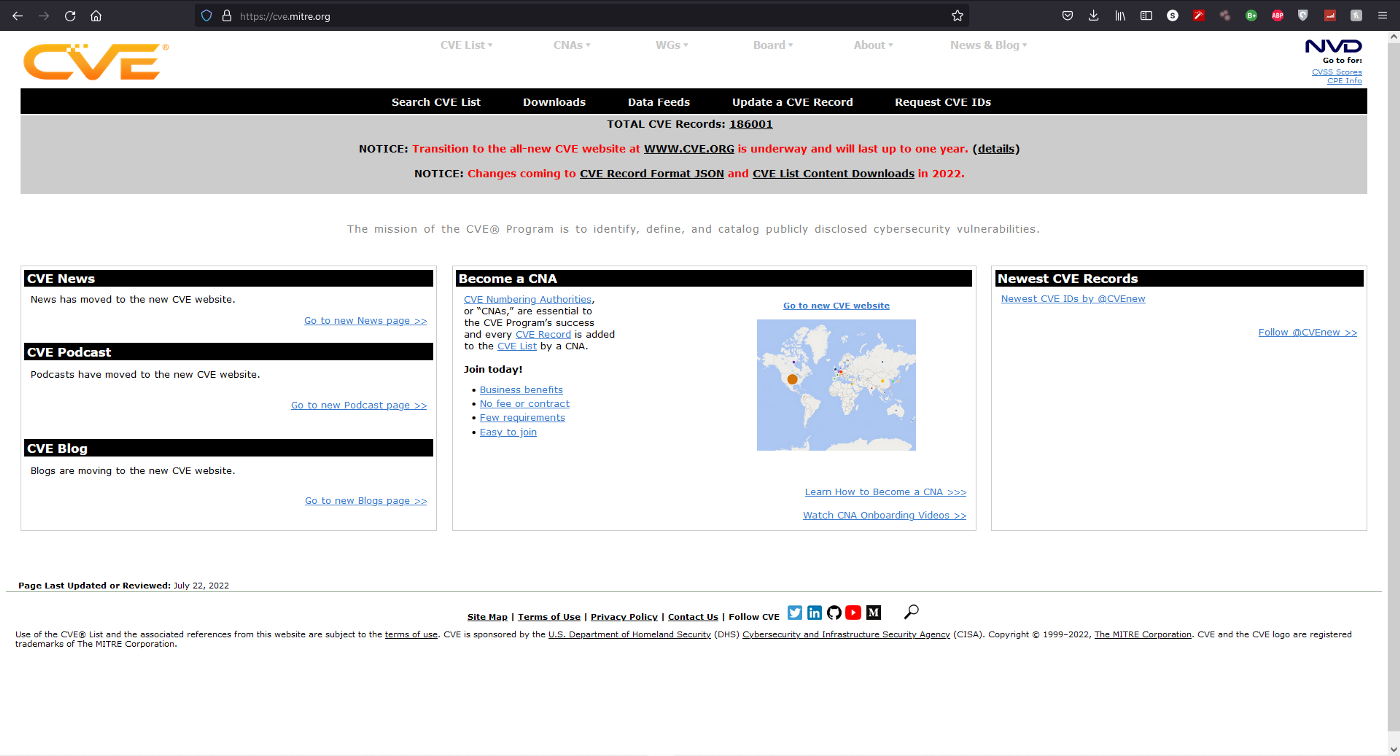Open Search CVE List in black bar
1400x756 pixels.
click(x=436, y=102)
